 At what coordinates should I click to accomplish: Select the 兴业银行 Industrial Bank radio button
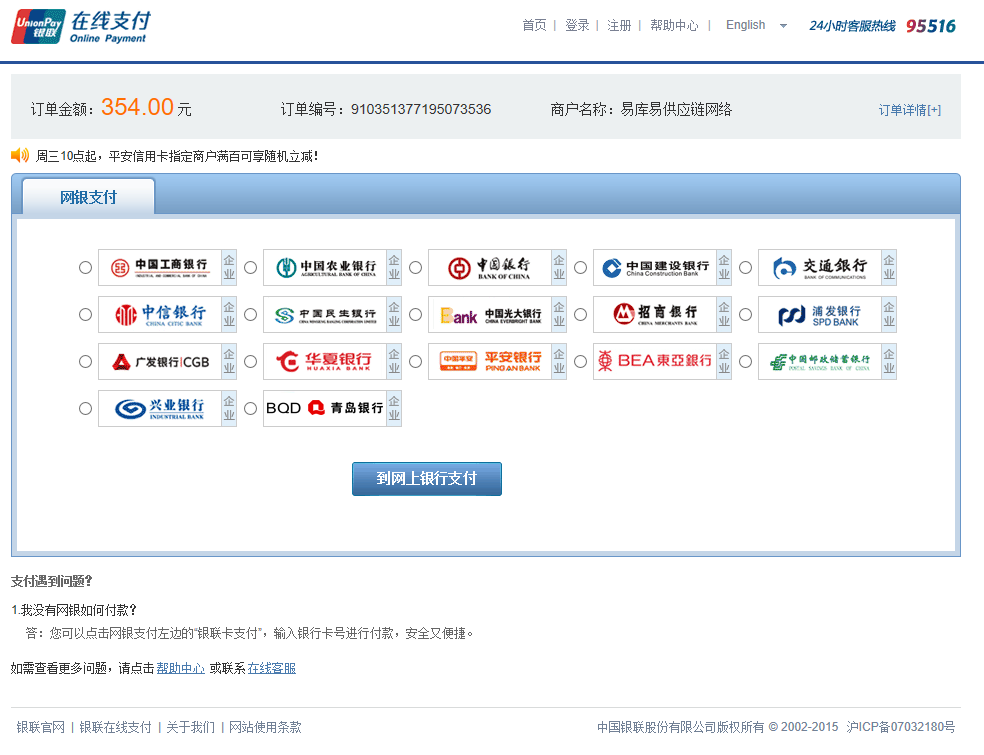click(85, 409)
